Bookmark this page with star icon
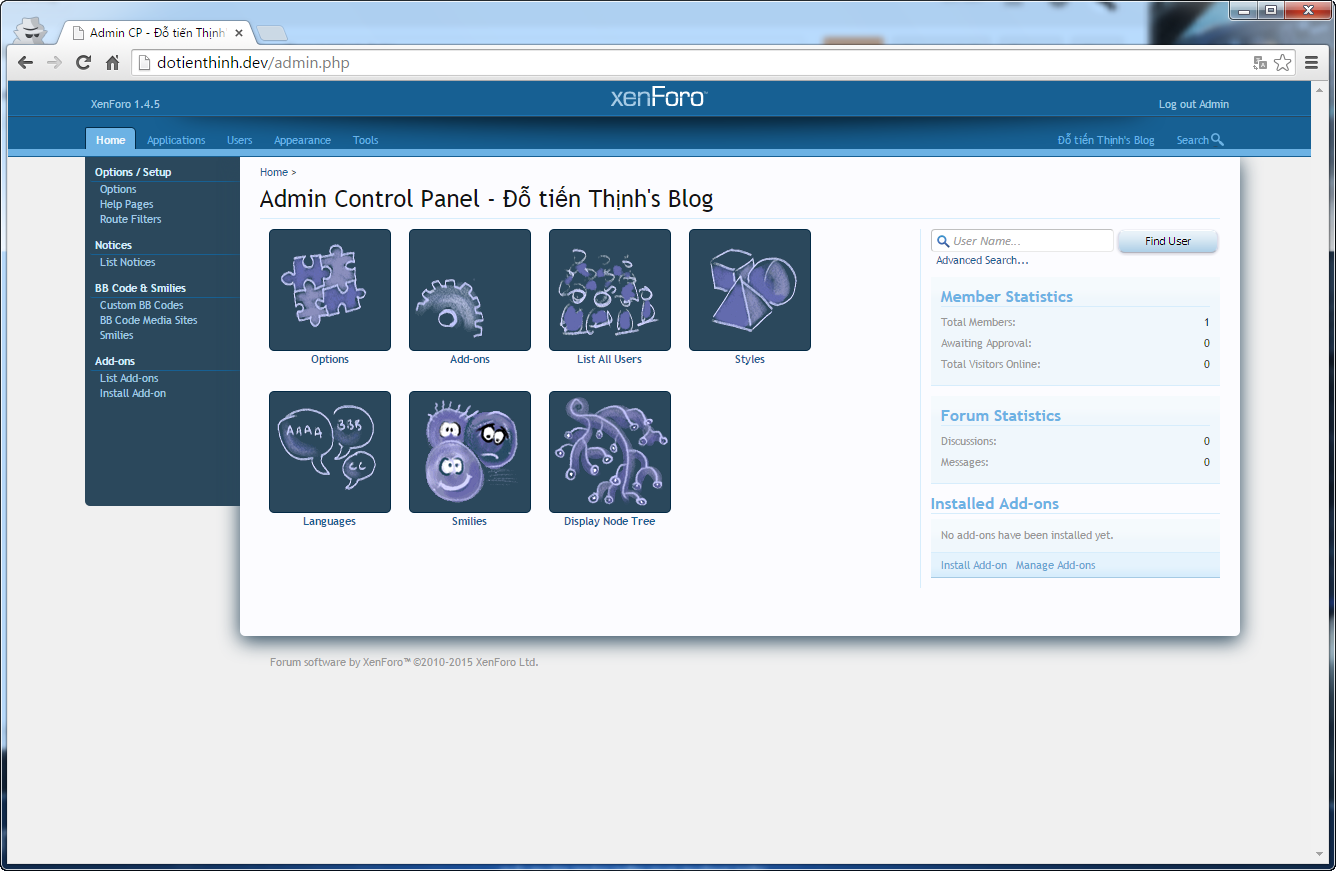 1283,63
